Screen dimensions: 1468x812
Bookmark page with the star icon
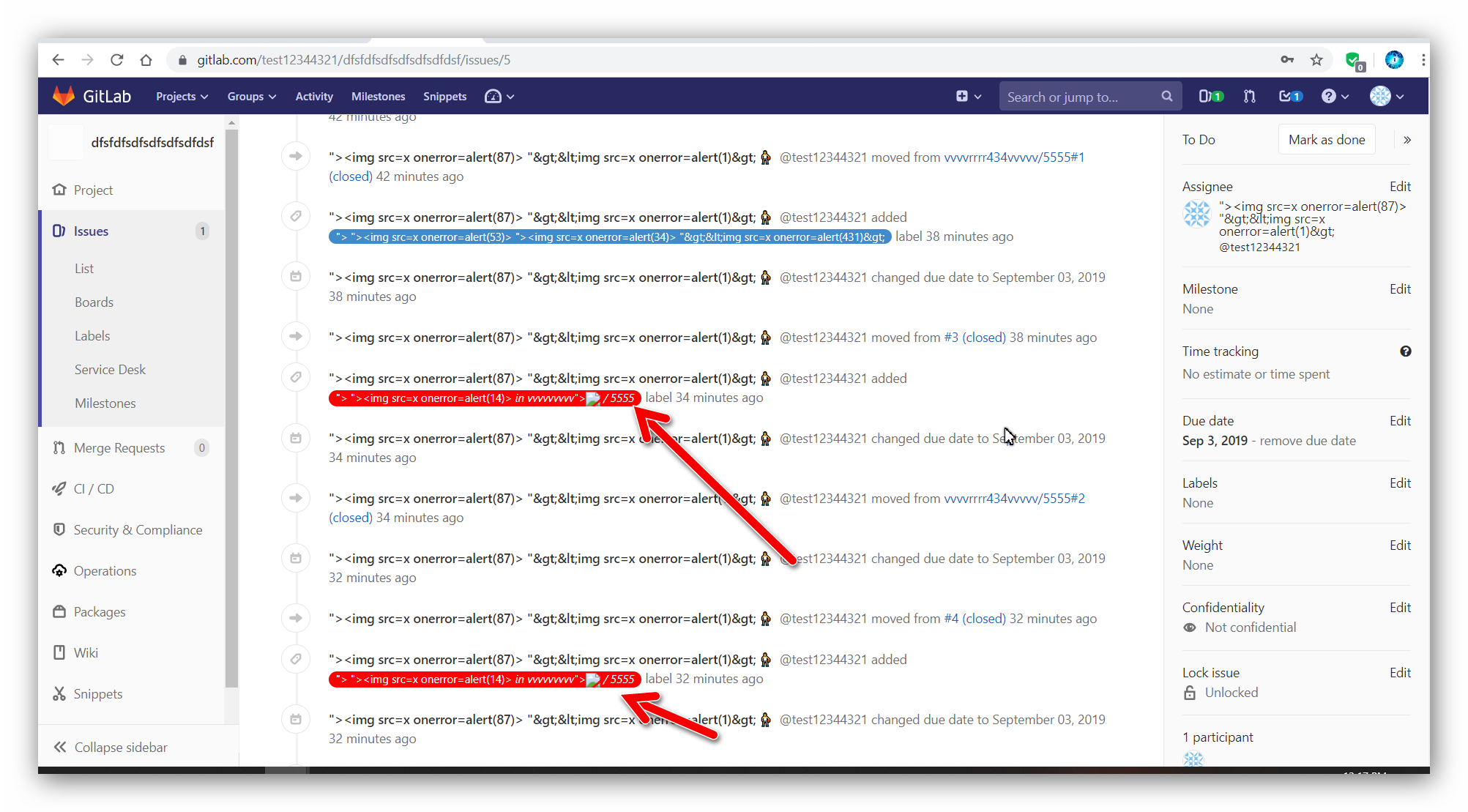point(1316,60)
